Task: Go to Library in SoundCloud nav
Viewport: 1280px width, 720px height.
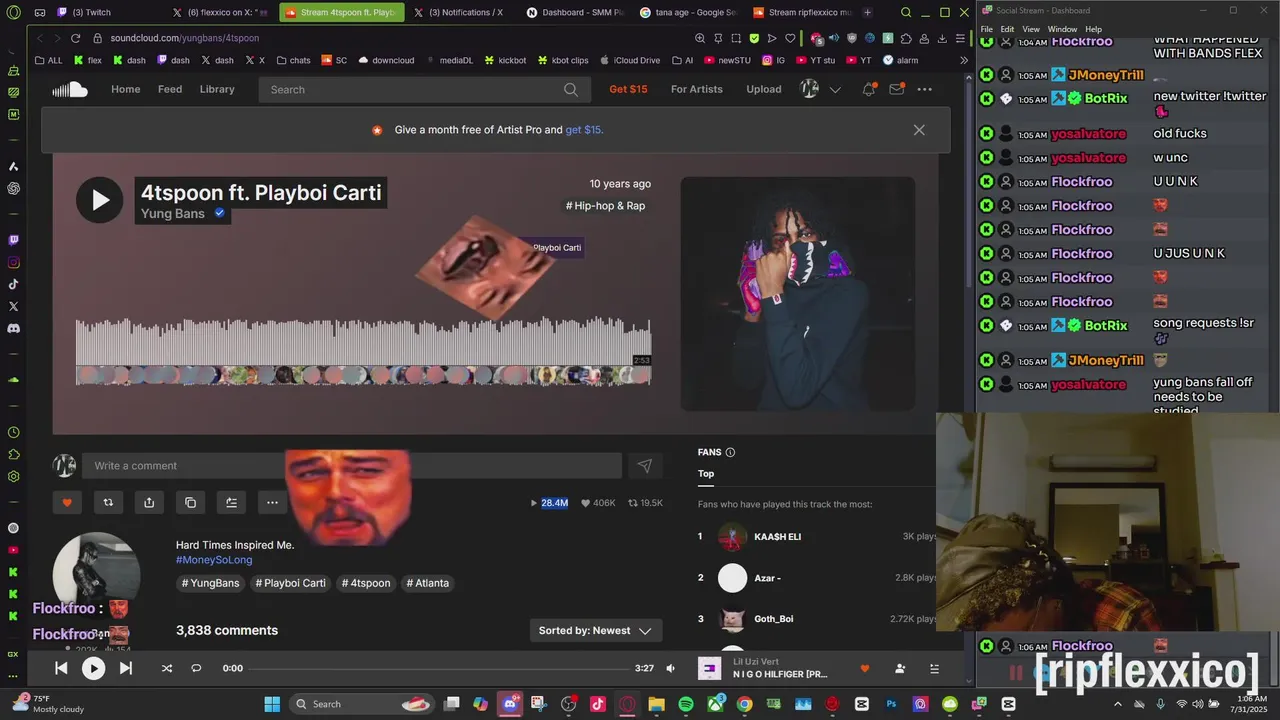Action: [217, 89]
